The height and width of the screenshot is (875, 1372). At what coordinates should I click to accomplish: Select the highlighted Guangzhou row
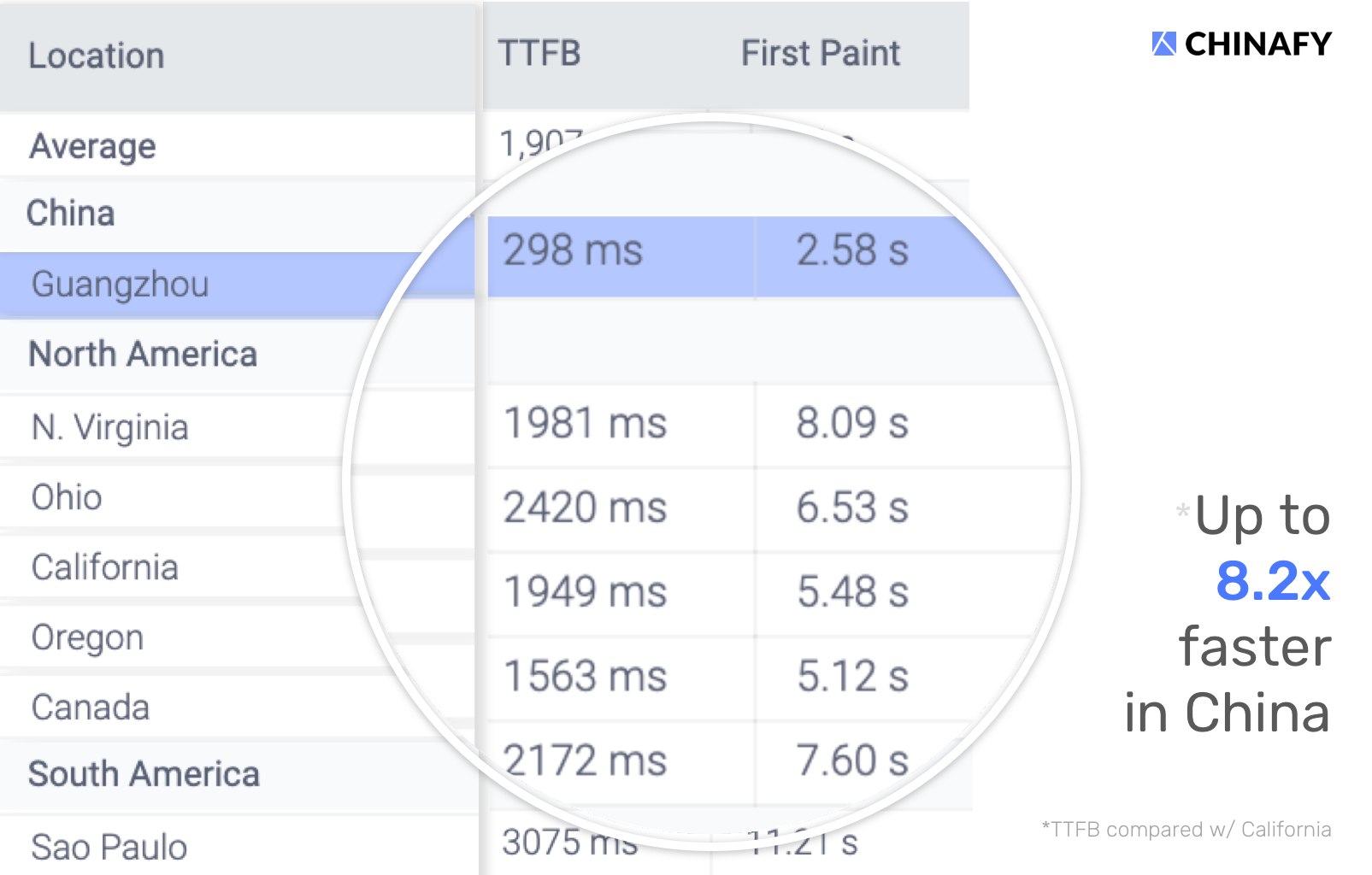pos(121,285)
